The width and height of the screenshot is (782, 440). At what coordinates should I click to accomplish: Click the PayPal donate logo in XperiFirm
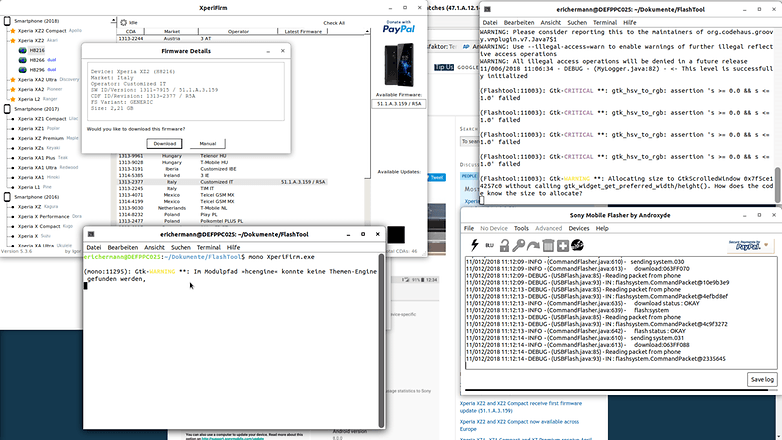click(398, 27)
